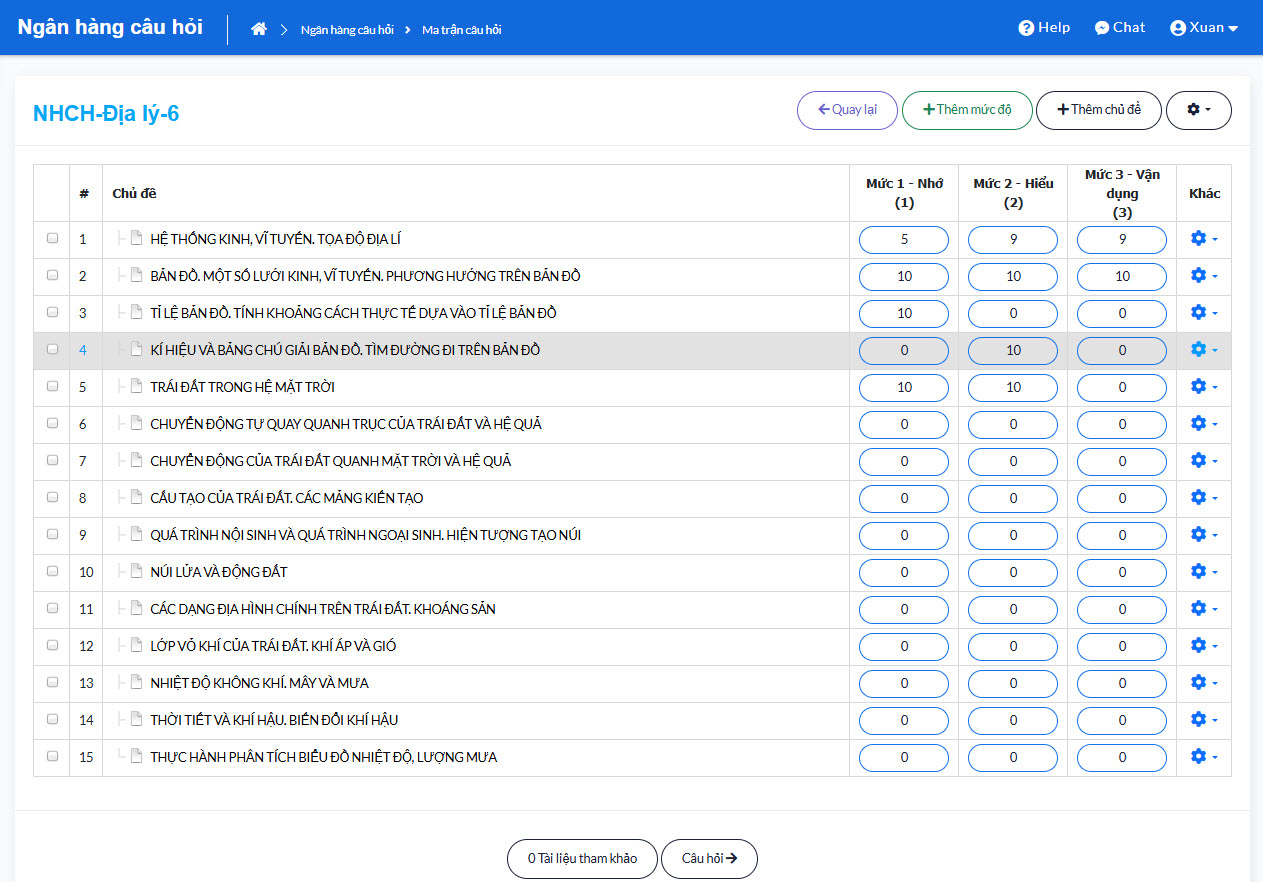The height and width of the screenshot is (882, 1263).
Task: Open 0 Tài liệu tham khảo button
Action: pos(582,858)
